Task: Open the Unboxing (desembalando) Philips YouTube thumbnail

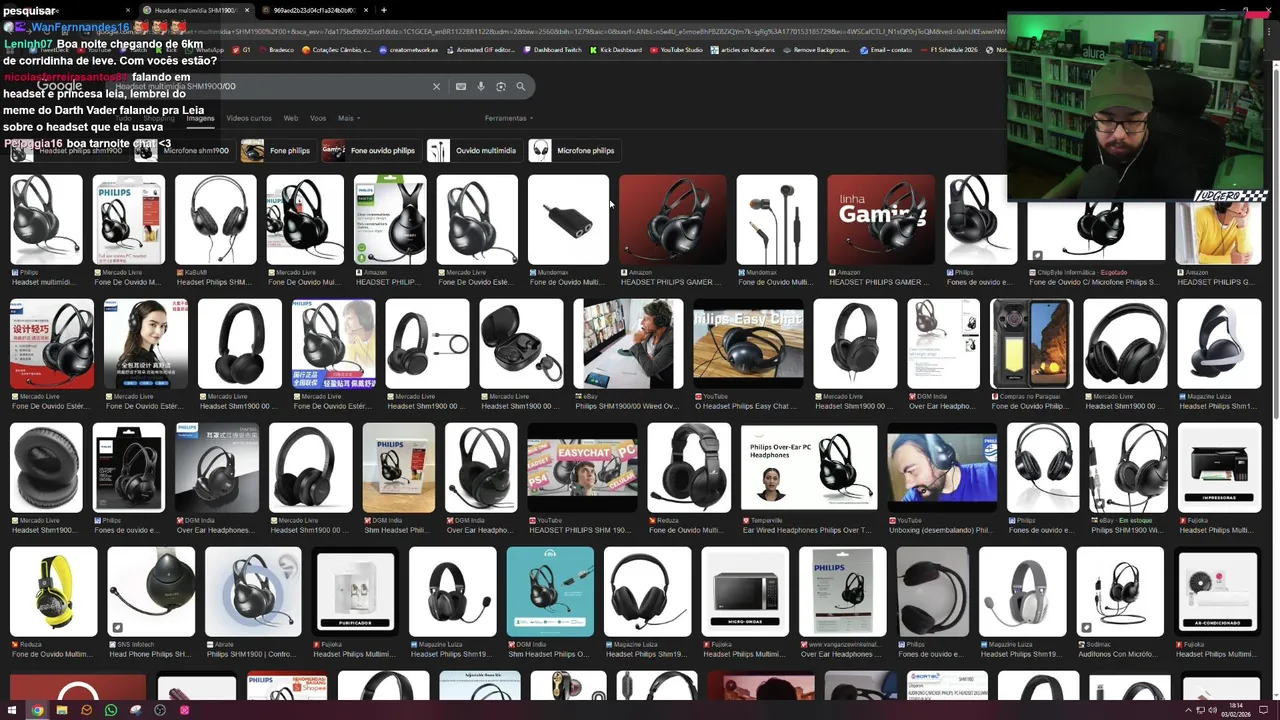Action: pyautogui.click(x=942, y=468)
